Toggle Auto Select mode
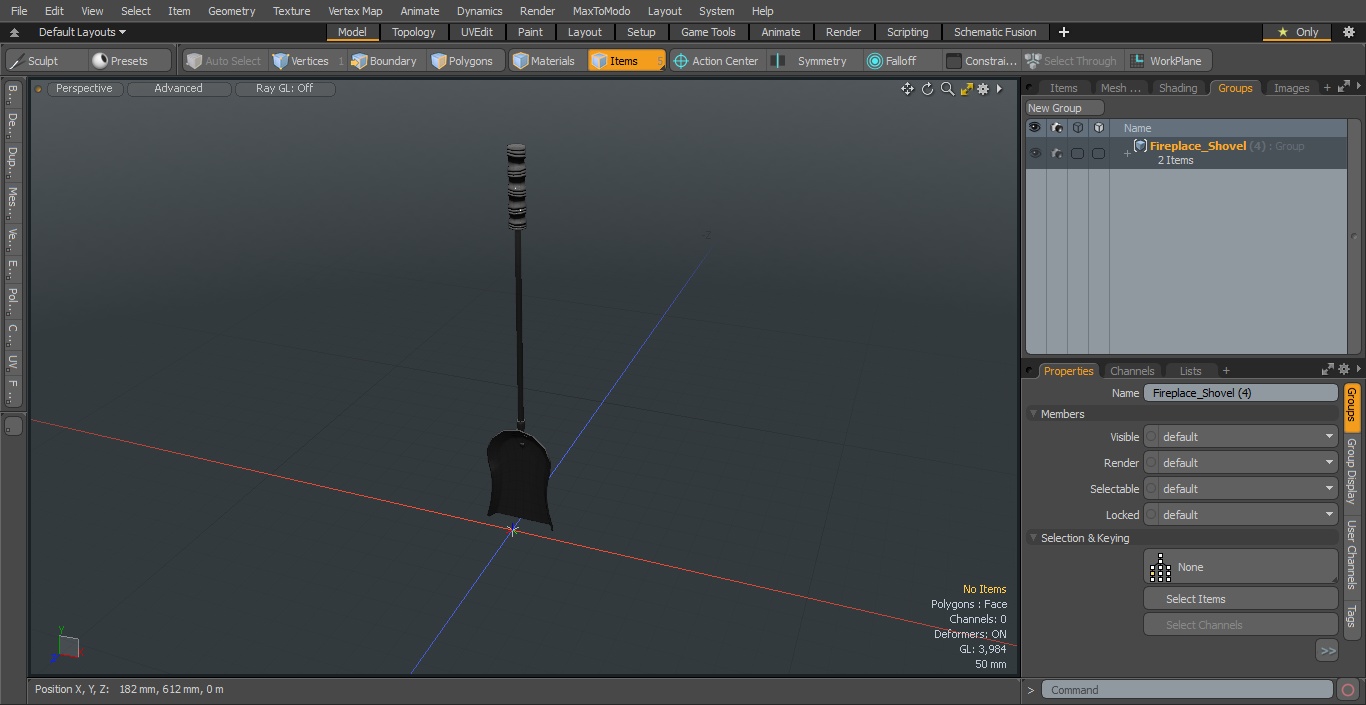 tap(224, 61)
